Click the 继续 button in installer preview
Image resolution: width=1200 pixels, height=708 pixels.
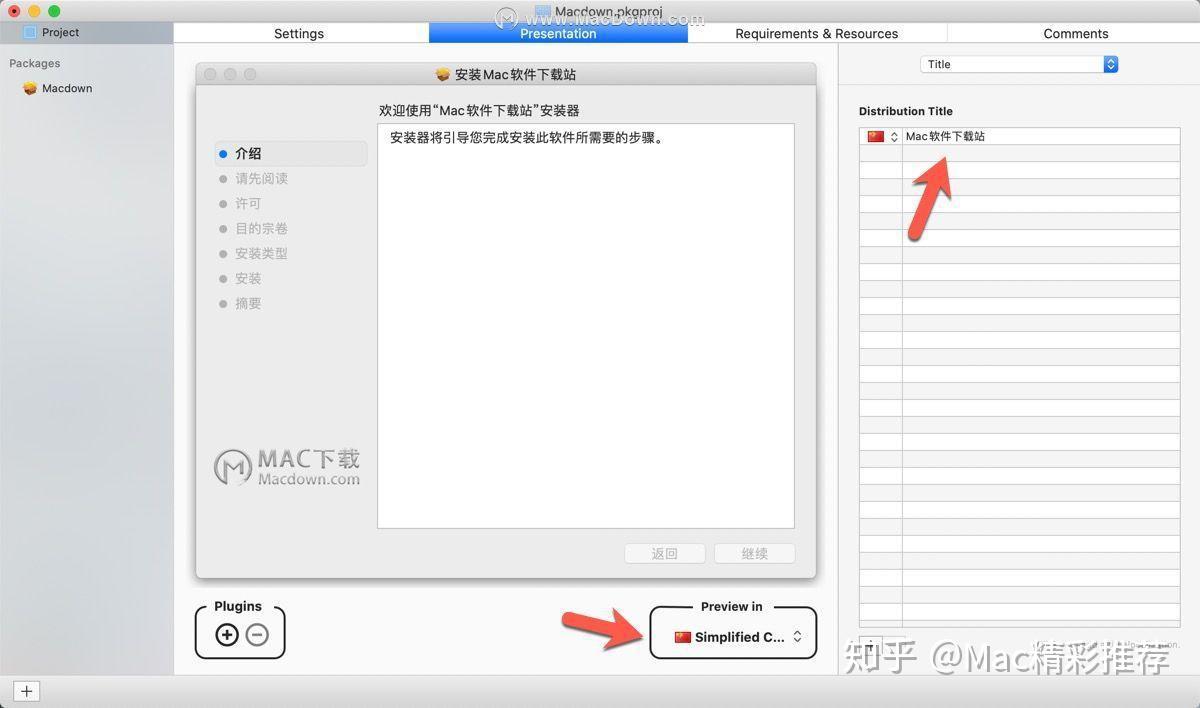(754, 553)
